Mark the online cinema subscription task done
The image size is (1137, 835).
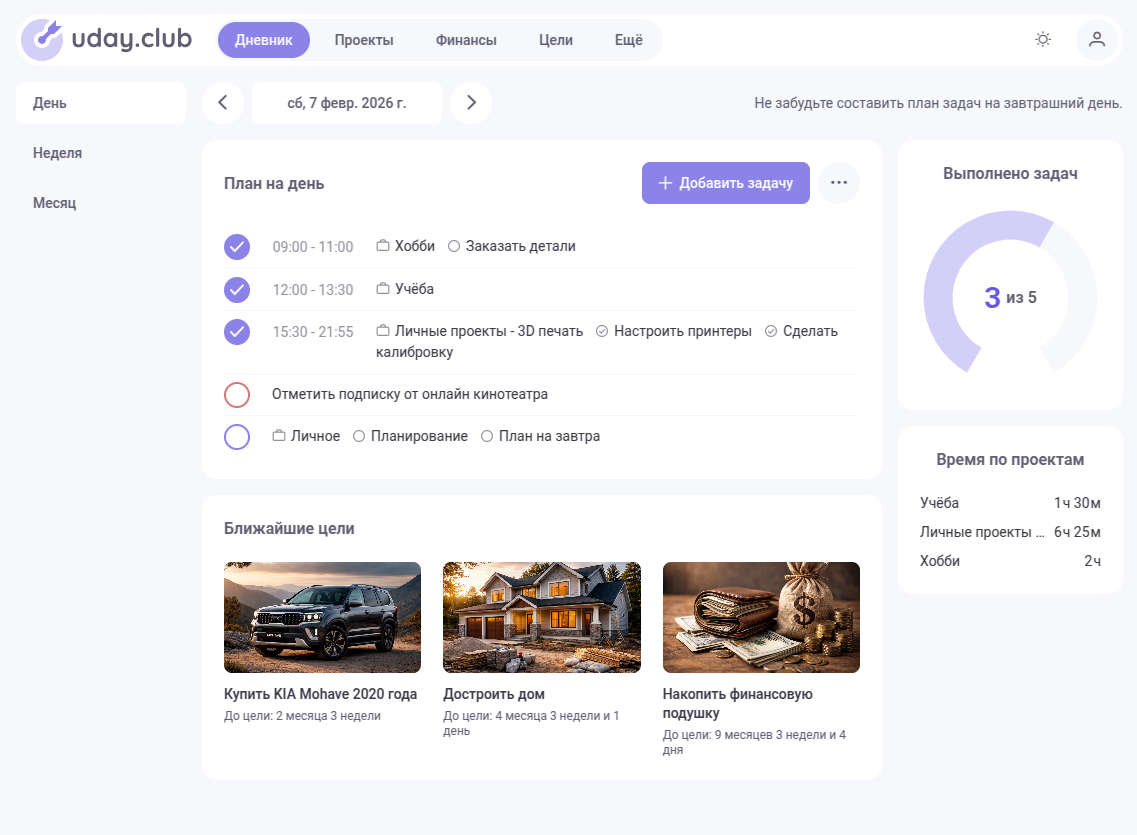(237, 395)
